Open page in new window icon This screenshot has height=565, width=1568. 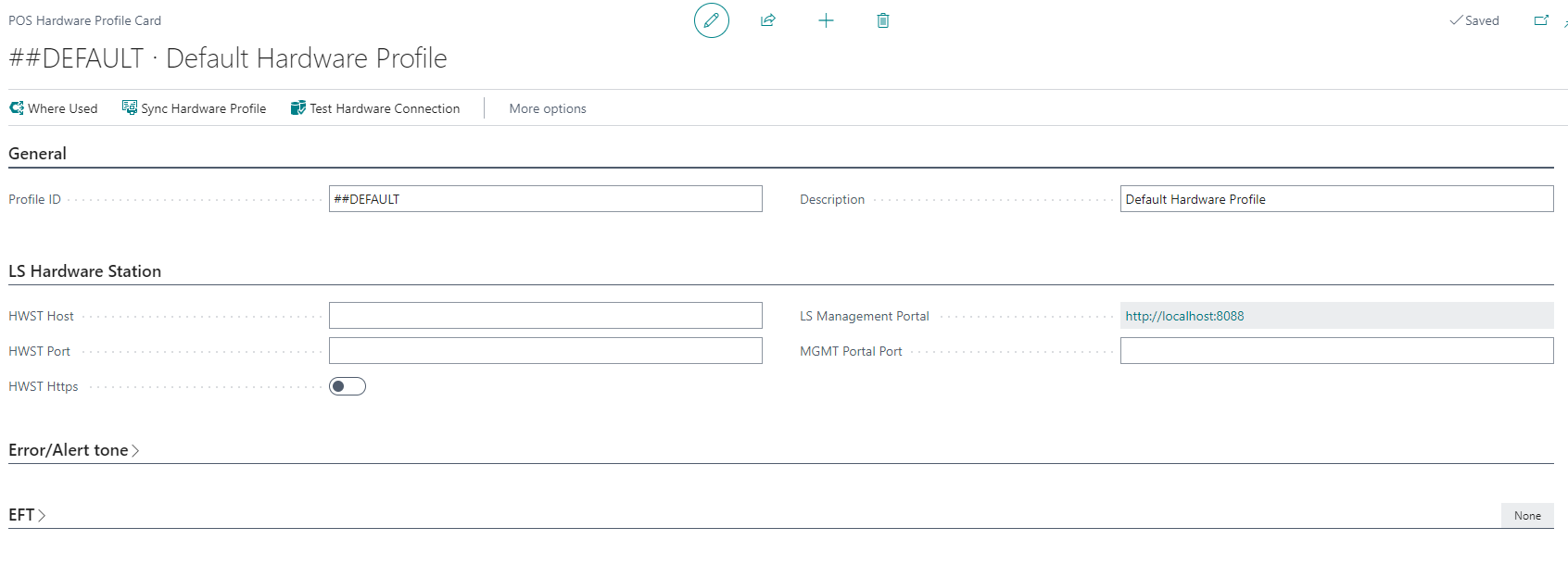(x=1541, y=20)
